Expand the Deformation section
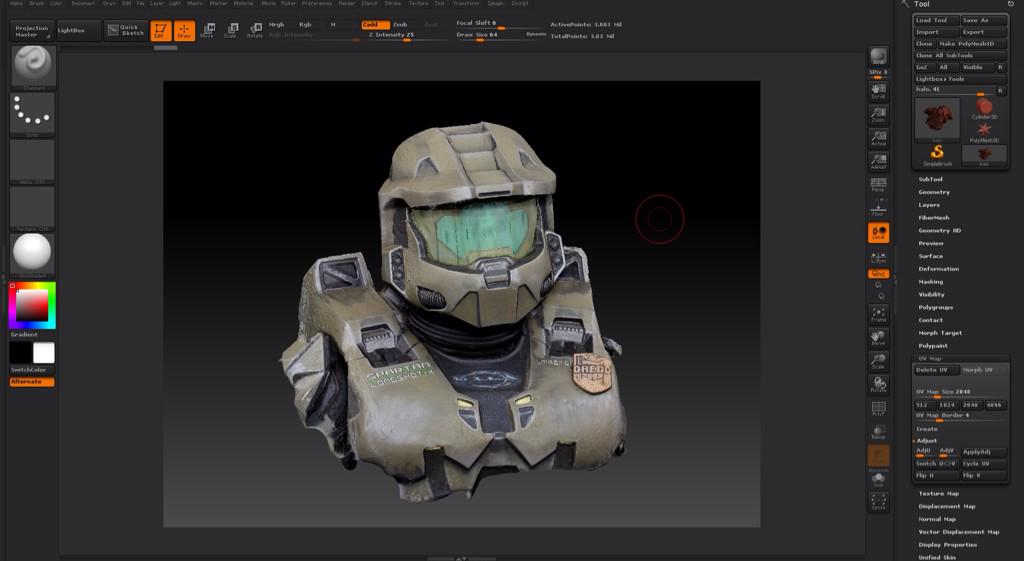The image size is (1024, 561). pos(938,269)
